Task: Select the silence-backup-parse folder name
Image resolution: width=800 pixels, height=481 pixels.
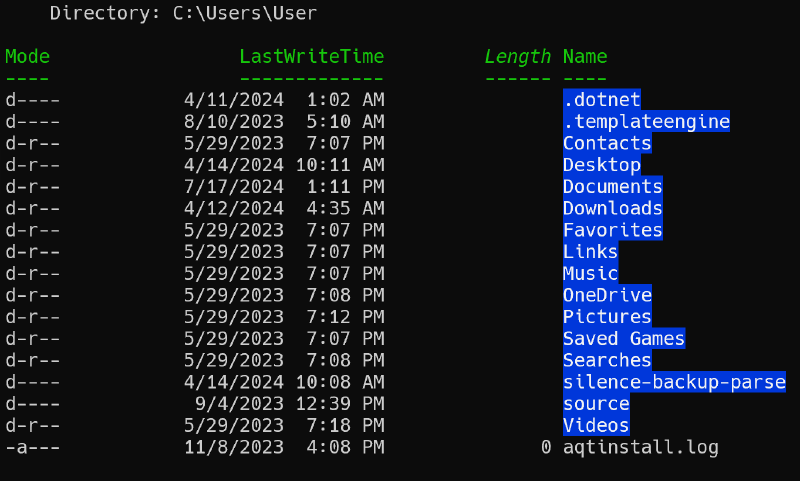Action: (674, 383)
